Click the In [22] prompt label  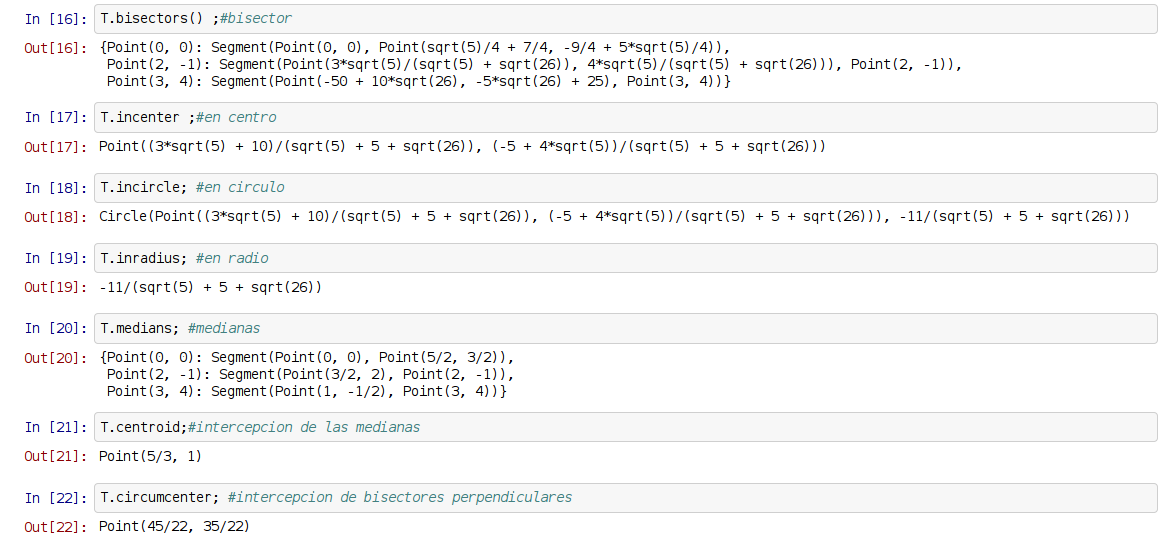(56, 498)
